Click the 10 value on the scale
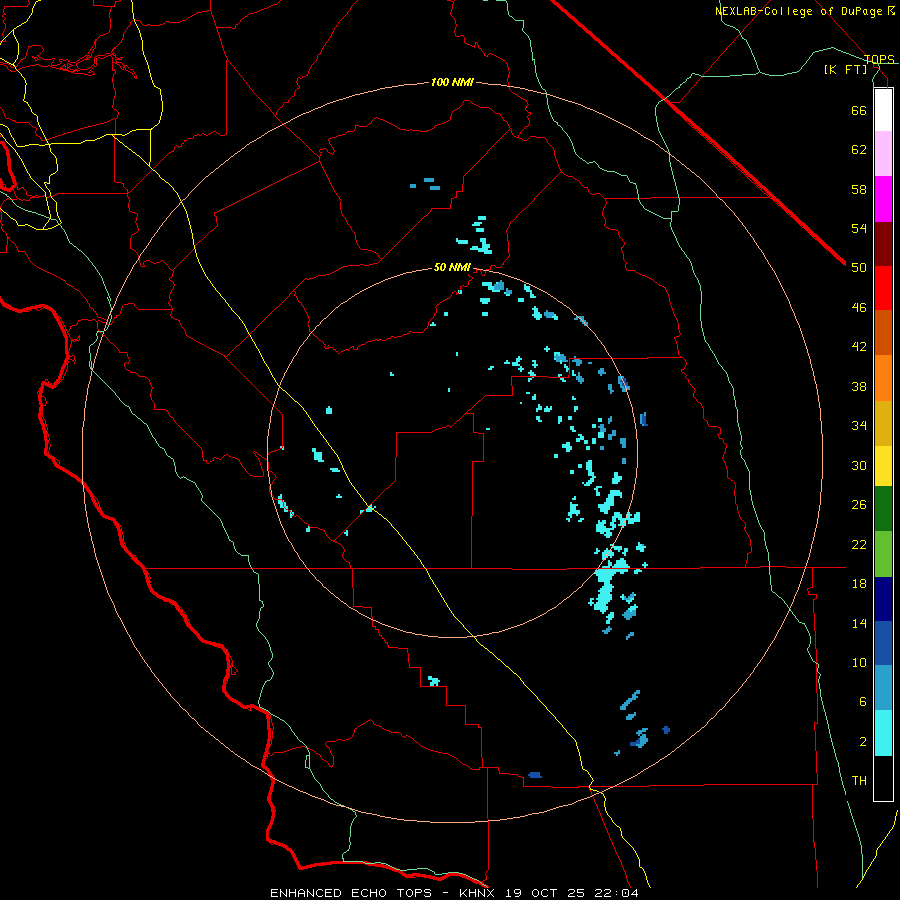 click(x=859, y=662)
